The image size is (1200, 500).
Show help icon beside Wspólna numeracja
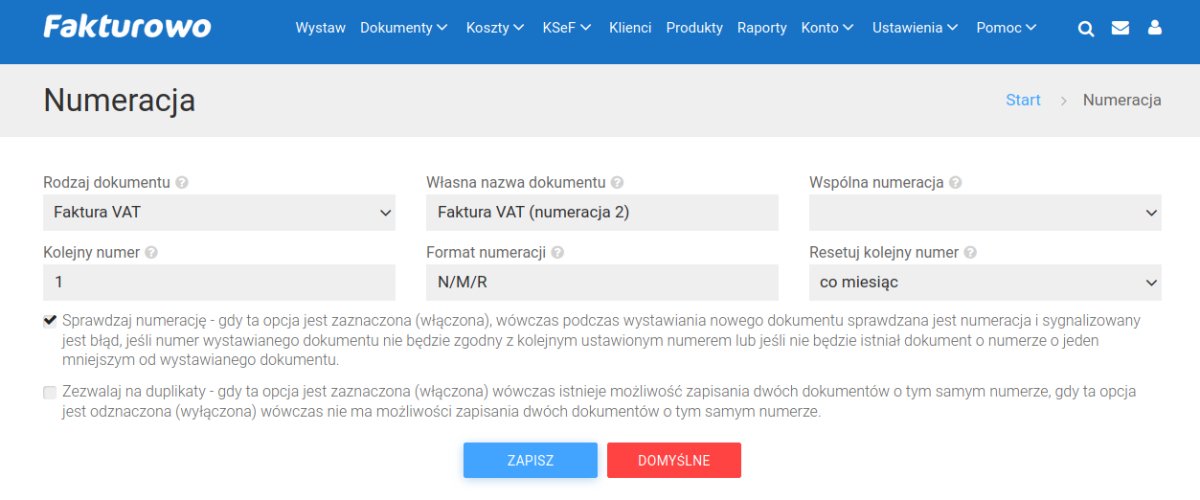point(956,183)
